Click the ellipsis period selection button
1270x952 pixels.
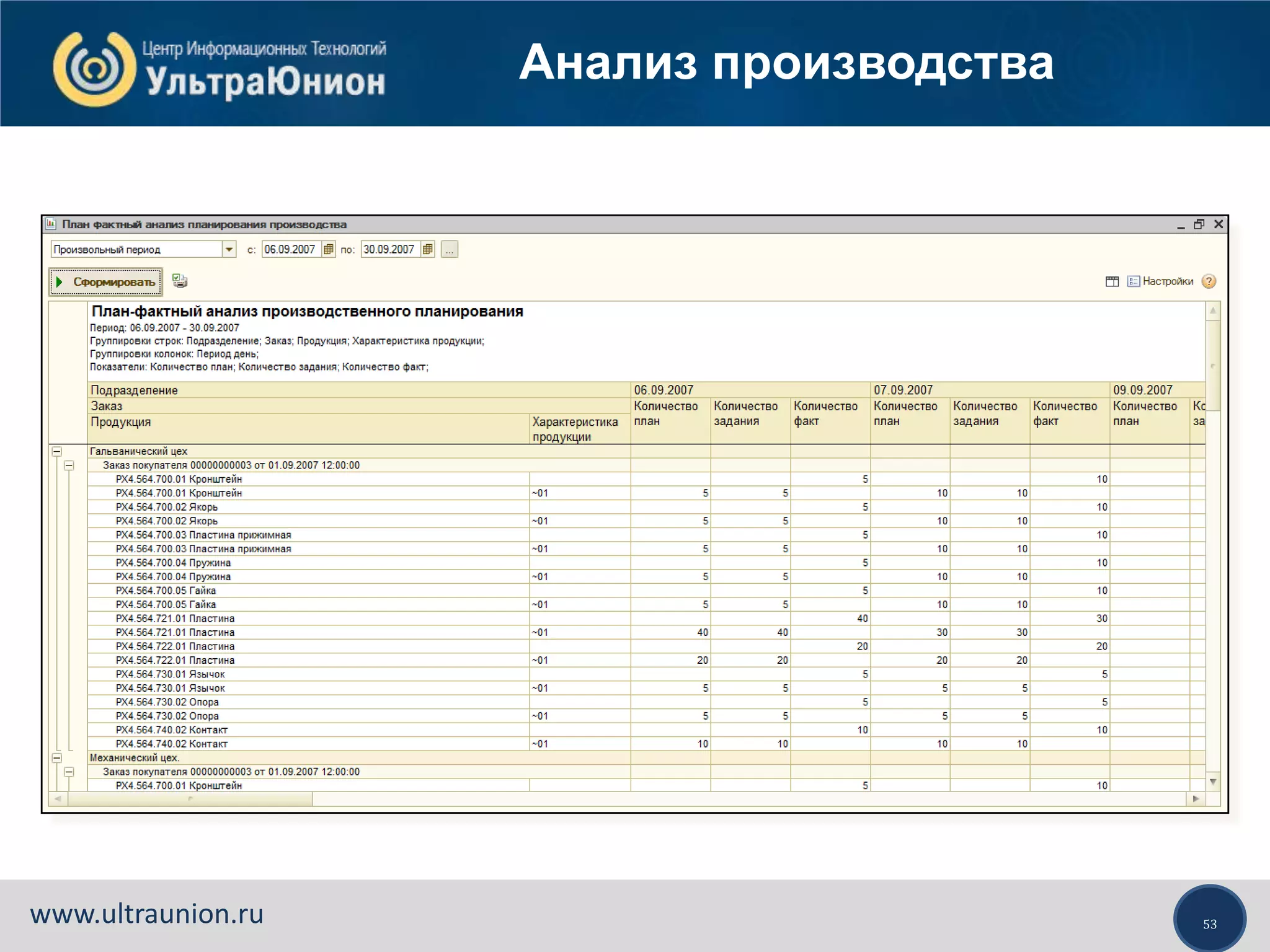pyautogui.click(x=450, y=249)
